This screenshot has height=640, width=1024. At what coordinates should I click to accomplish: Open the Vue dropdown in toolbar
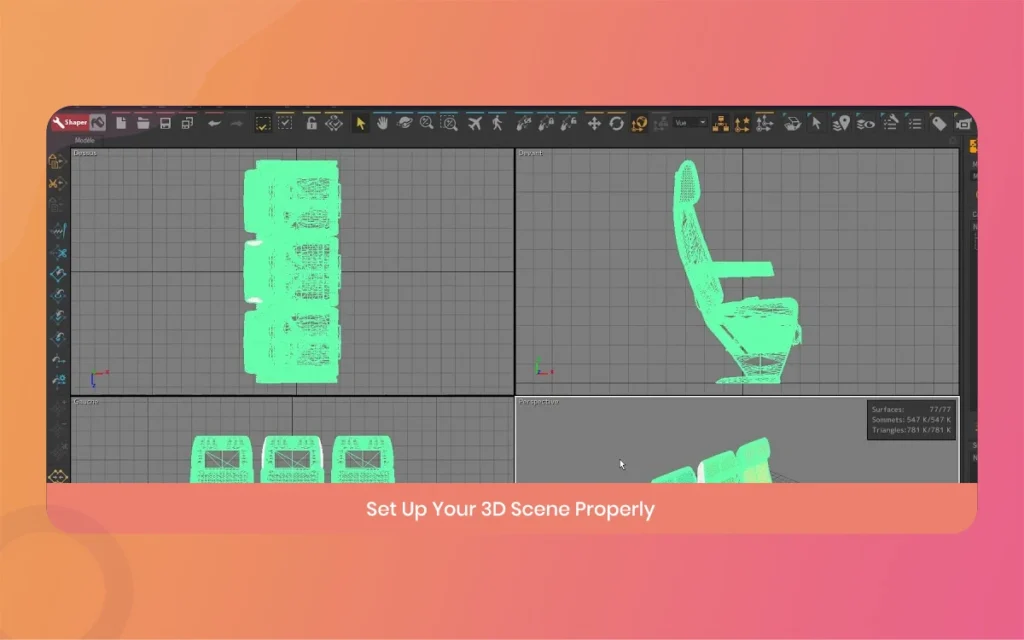point(690,123)
